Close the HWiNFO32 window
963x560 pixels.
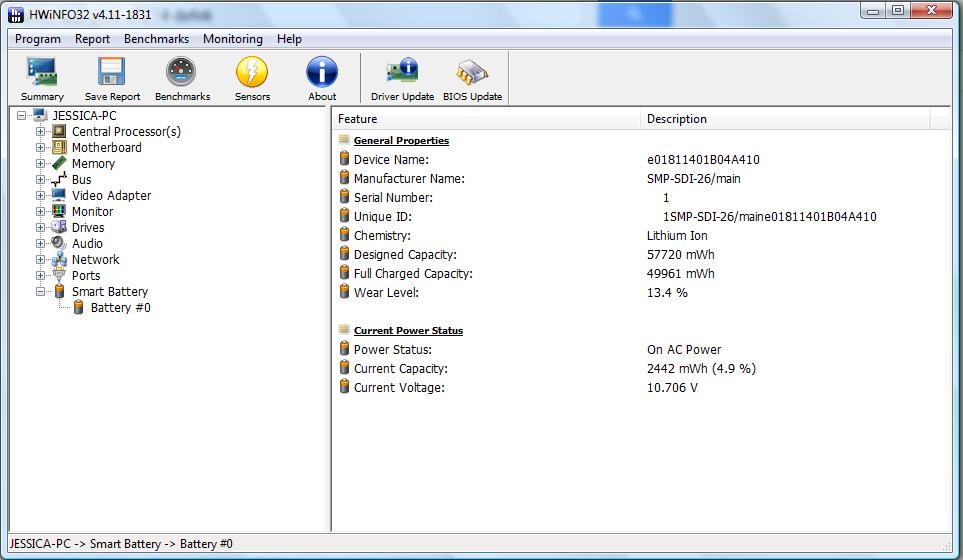point(932,10)
